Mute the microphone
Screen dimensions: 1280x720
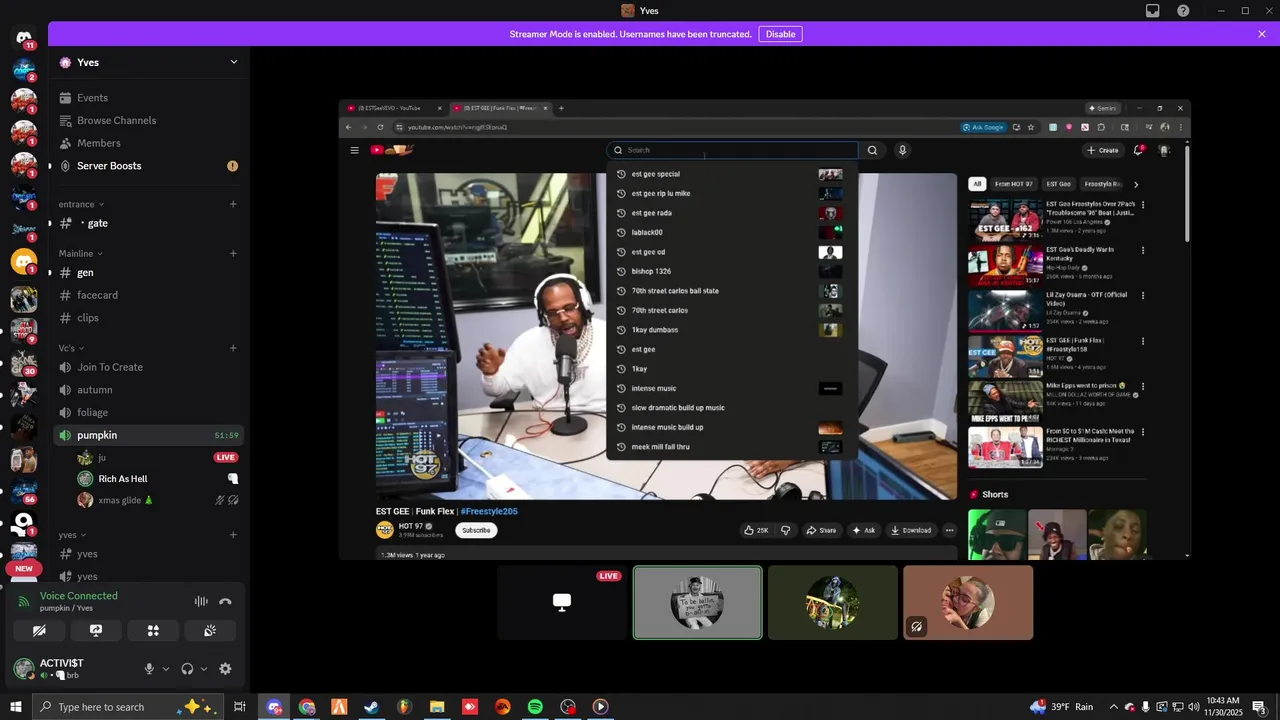click(x=149, y=669)
